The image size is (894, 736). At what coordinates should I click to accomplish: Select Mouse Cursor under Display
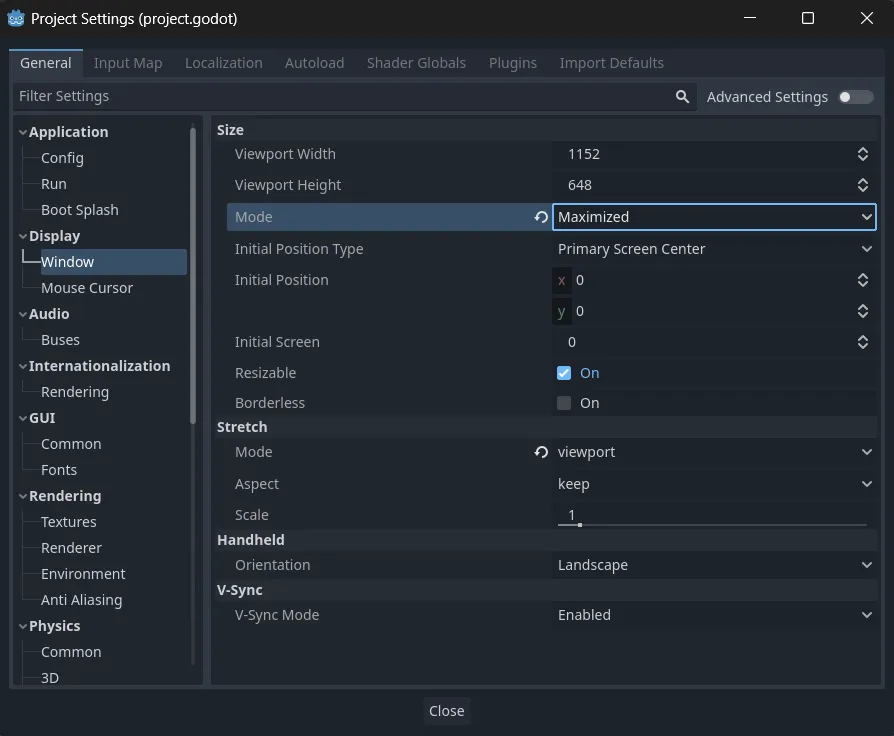click(x=87, y=288)
